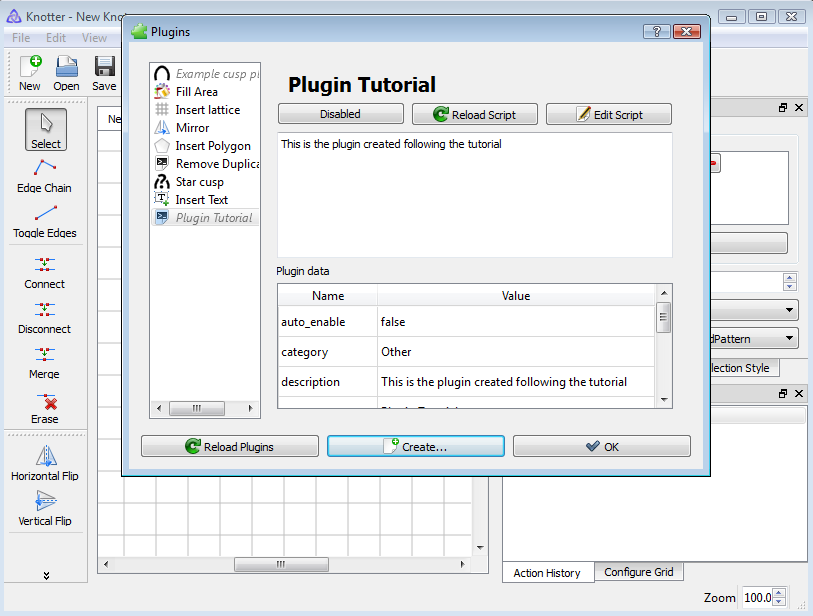Image resolution: width=813 pixels, height=616 pixels.
Task: Click the plugin data table vertical scrollbar
Action: (x=664, y=346)
